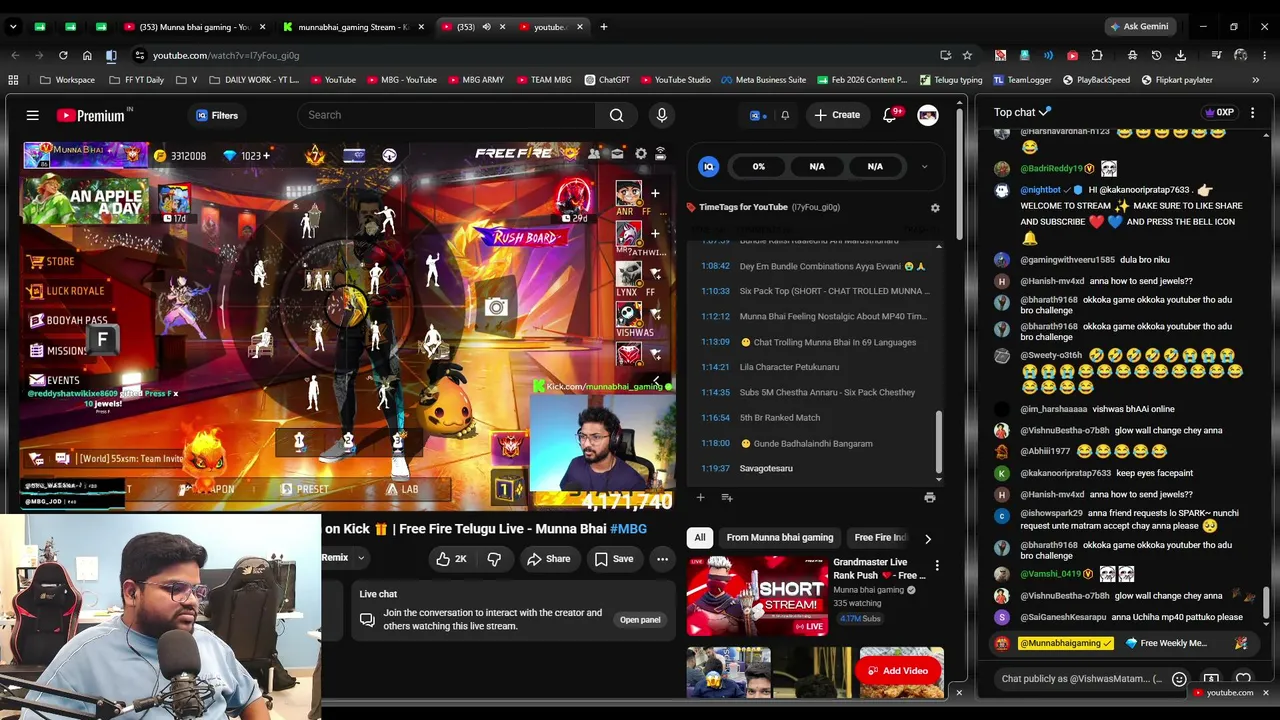Screen dimensions: 1280x720
Task: Open the TEAM MBG bookmark
Action: (x=543, y=80)
